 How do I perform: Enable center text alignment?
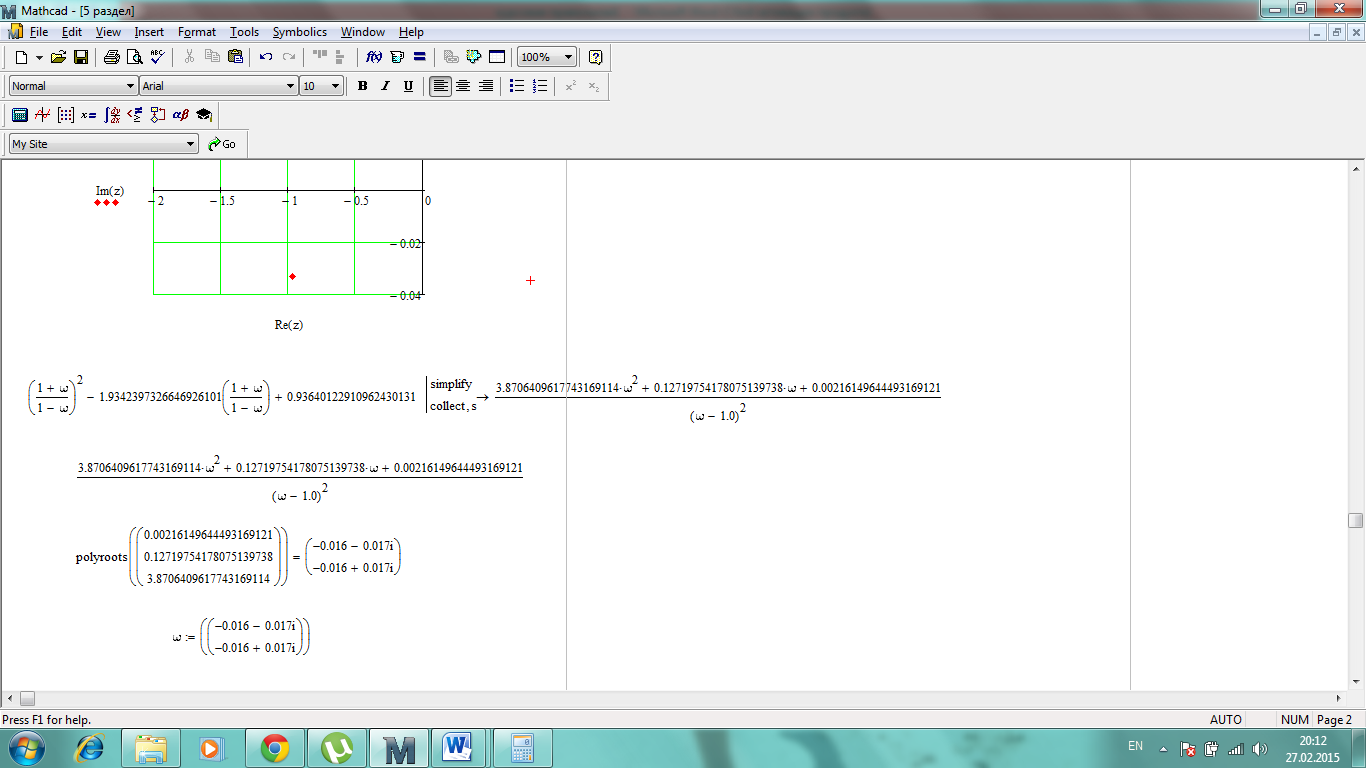463,86
